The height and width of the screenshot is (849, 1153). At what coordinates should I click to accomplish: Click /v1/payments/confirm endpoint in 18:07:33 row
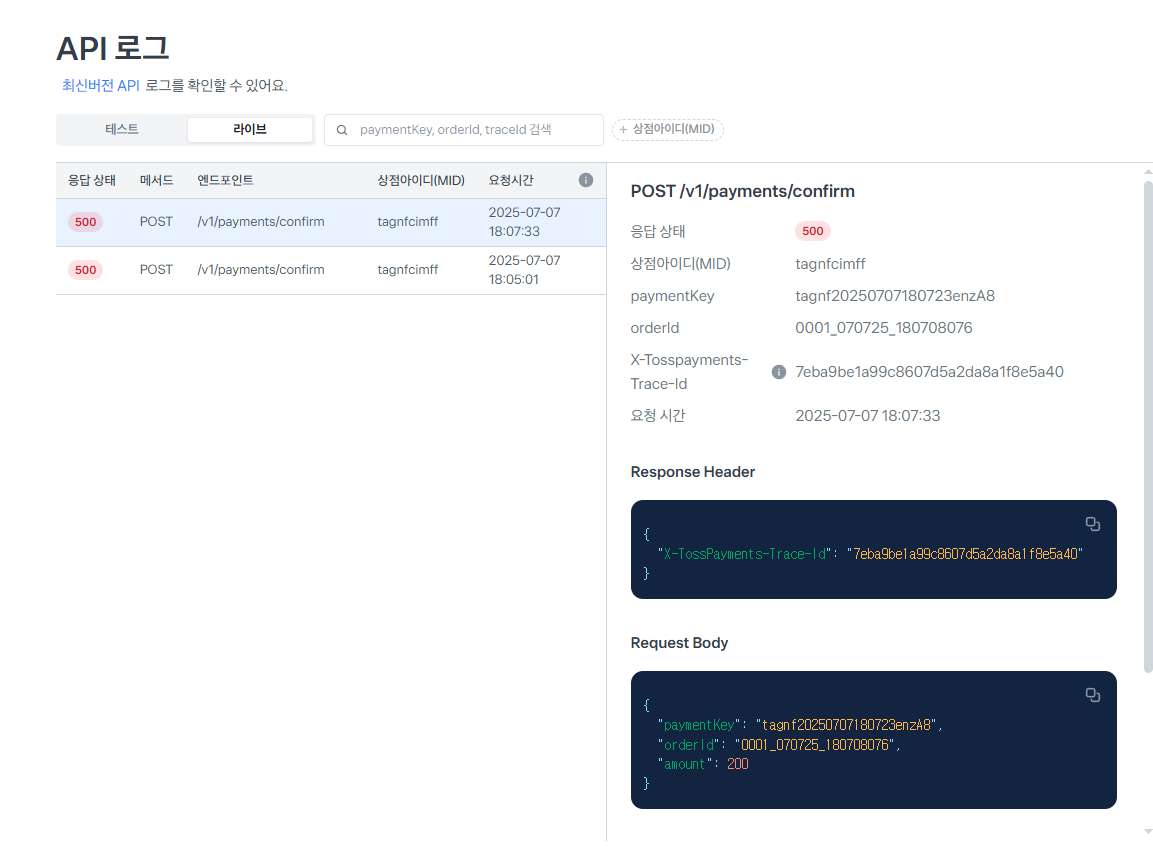tap(261, 222)
